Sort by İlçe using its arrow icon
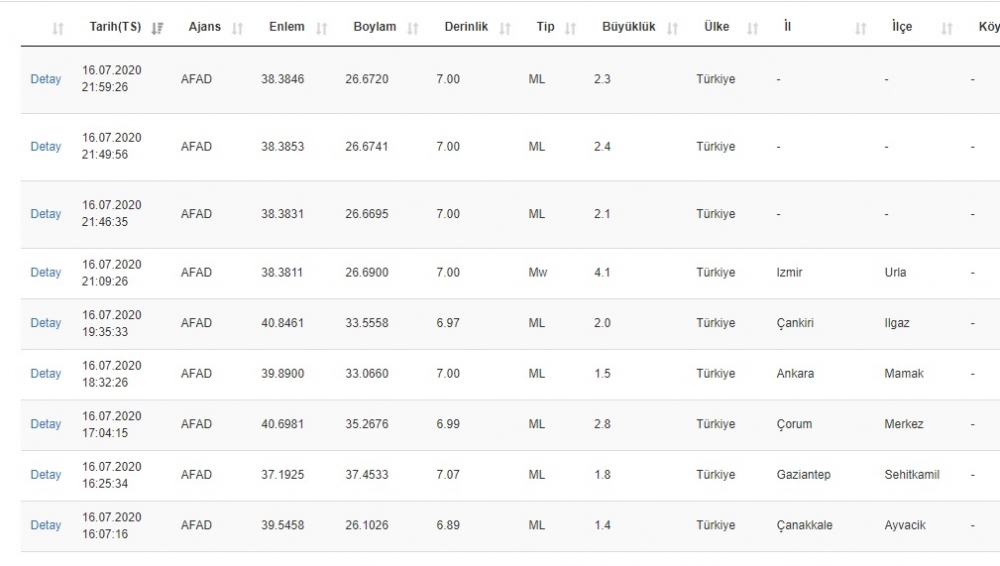 946,29
